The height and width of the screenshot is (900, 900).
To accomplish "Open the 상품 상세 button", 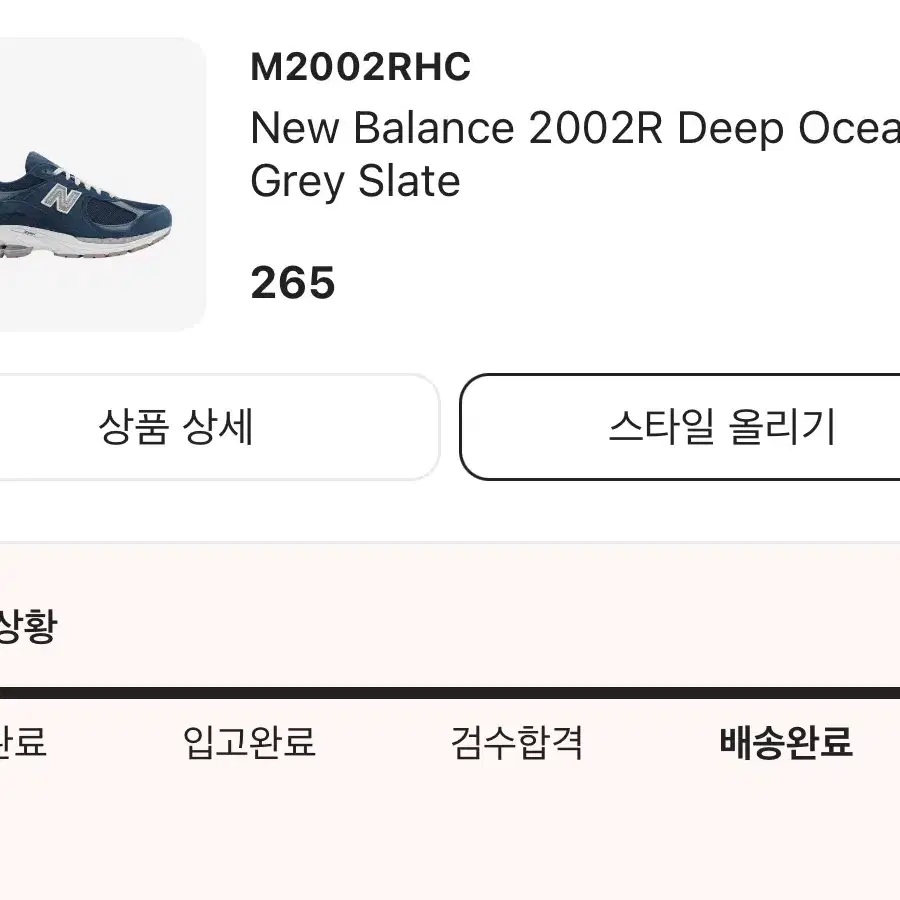I will pyautogui.click(x=220, y=426).
